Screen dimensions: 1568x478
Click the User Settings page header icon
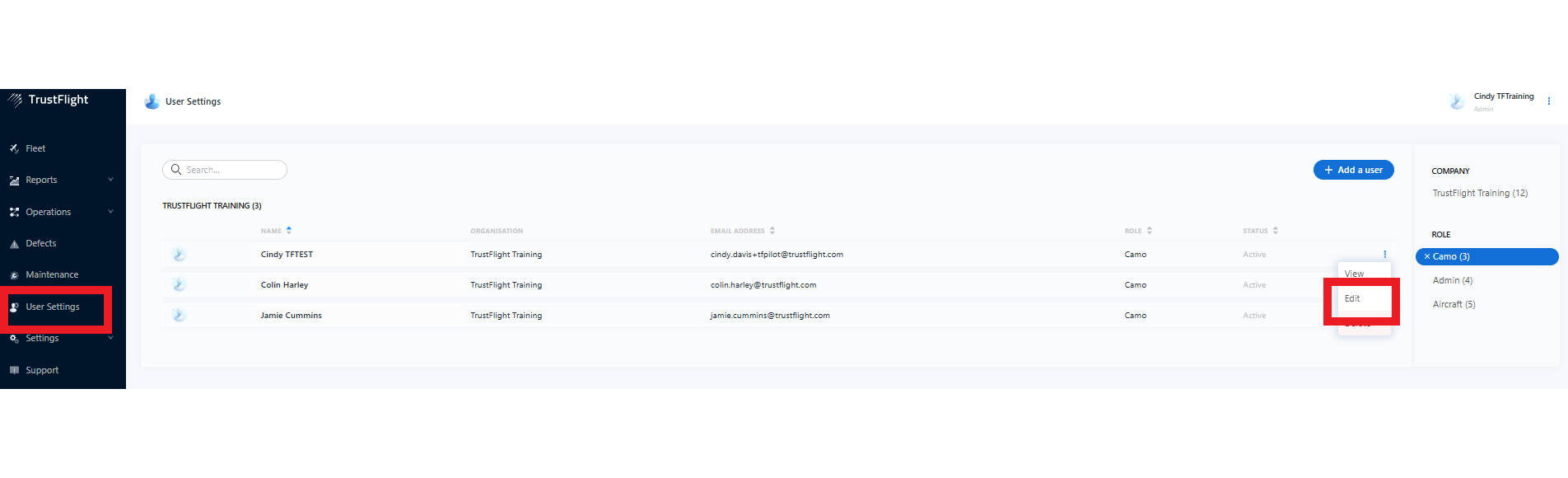point(152,101)
